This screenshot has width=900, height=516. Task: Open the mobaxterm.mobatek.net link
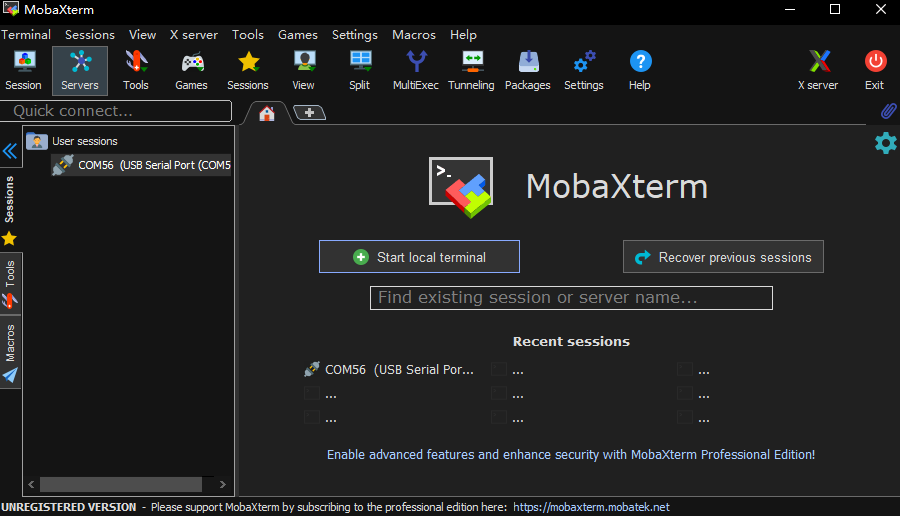[591, 507]
